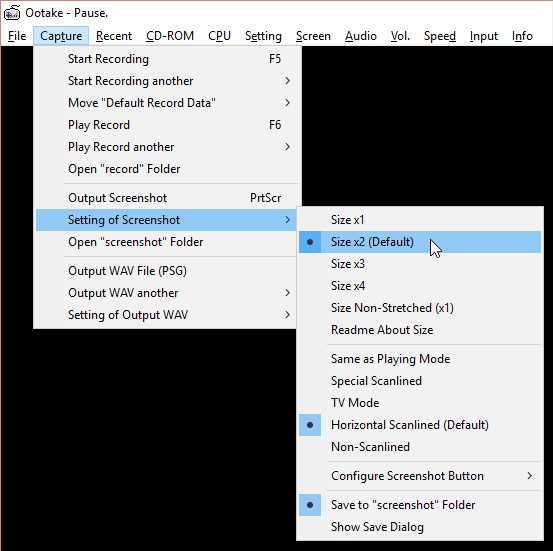This screenshot has width=553, height=551.
Task: Select Size x3 for screenshots
Action: point(420,264)
